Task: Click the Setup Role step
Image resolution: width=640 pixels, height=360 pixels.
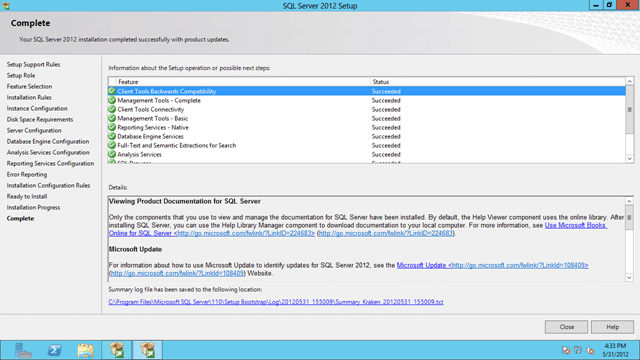Action: [x=21, y=76]
